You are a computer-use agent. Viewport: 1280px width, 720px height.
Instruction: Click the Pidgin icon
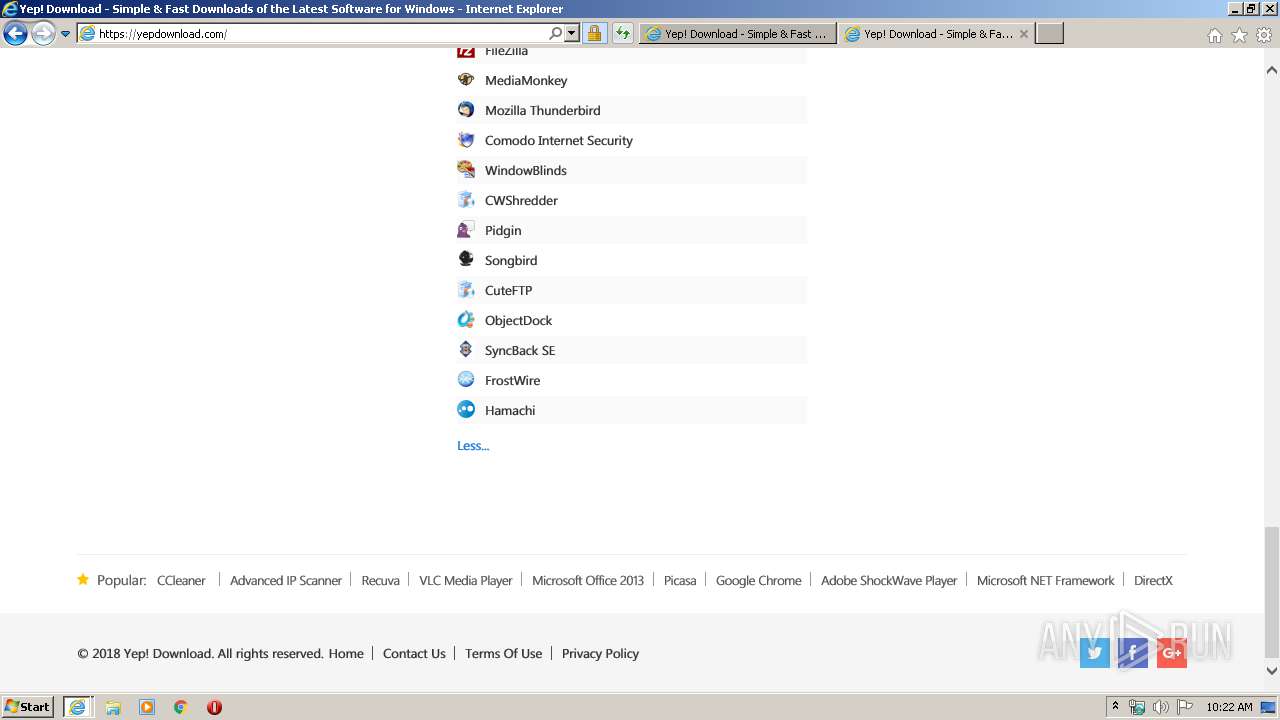pyautogui.click(x=466, y=230)
